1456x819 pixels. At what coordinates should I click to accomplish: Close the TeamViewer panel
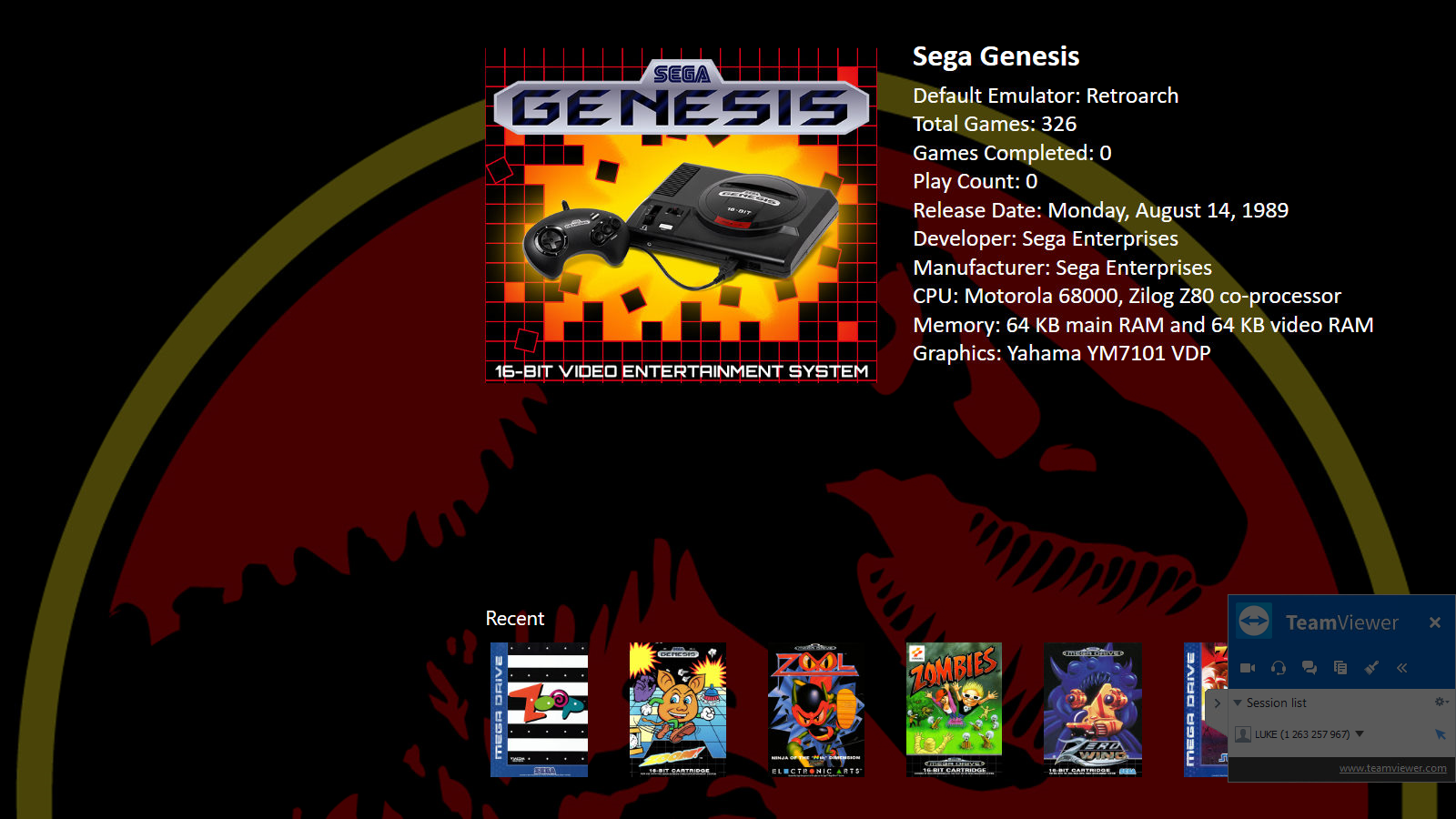(x=1435, y=622)
